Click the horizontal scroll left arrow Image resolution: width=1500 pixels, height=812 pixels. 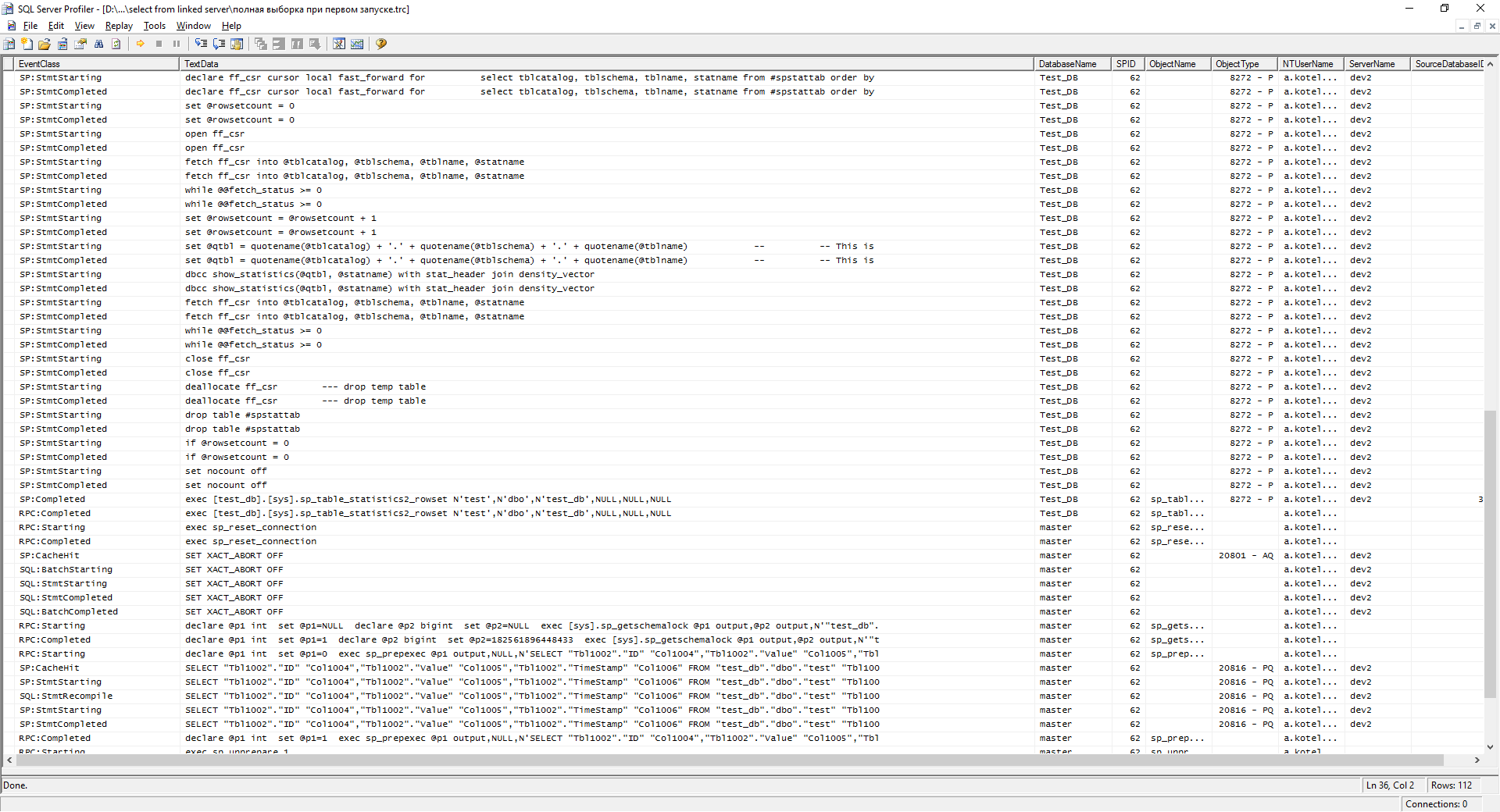point(9,760)
